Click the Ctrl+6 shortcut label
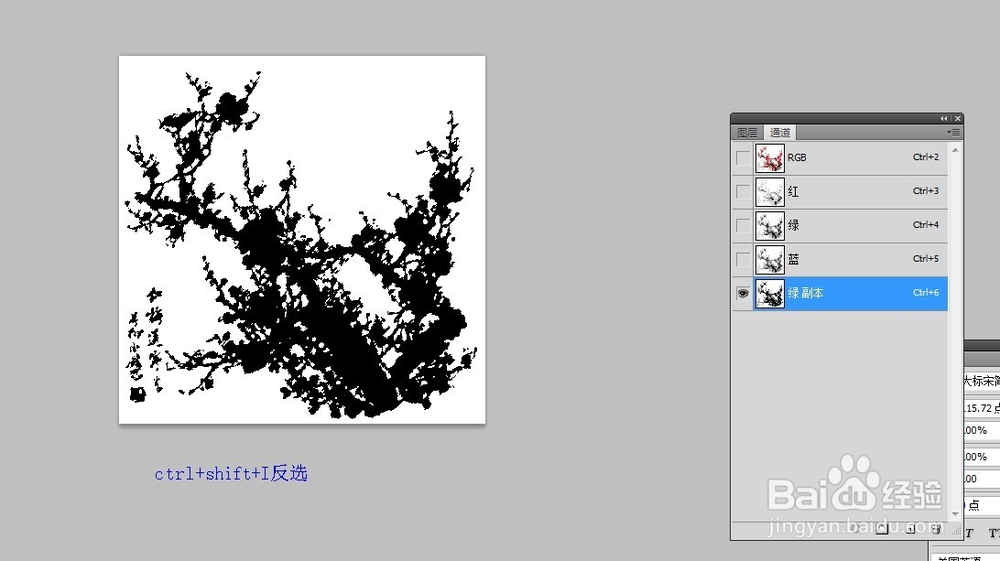Viewport: 1000px width, 561px height. click(925, 292)
